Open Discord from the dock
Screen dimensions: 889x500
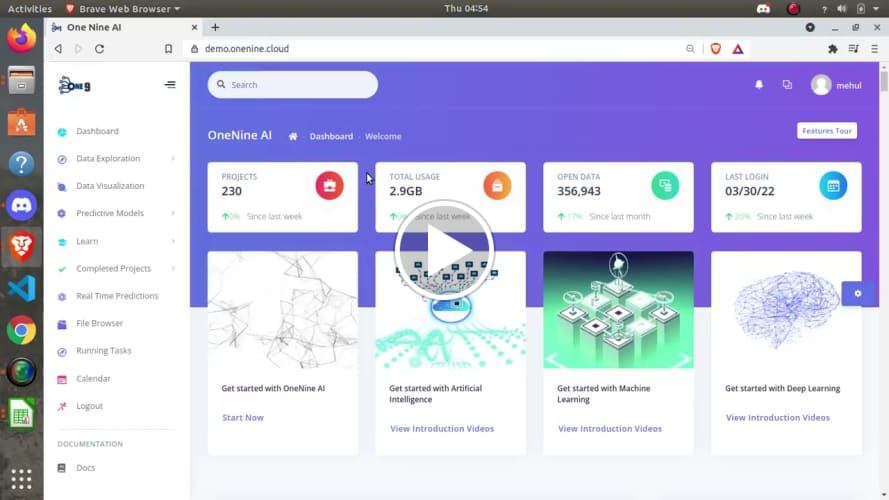(22, 205)
